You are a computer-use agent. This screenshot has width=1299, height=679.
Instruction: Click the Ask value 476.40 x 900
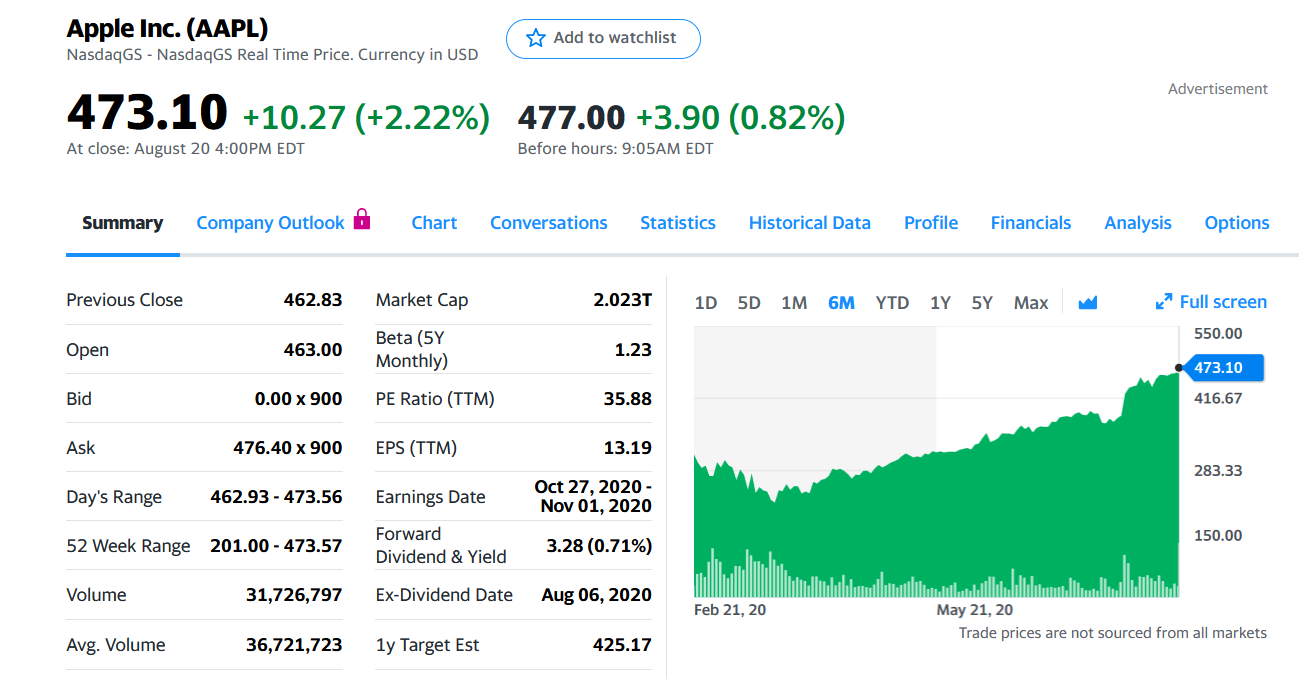click(x=288, y=448)
